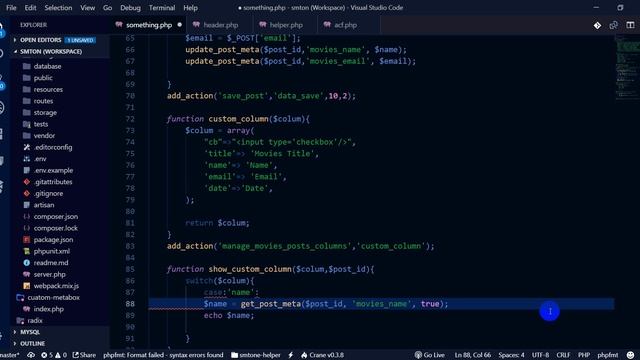Start Go Live server
Screen dimensions: 640x360
(429, 355)
